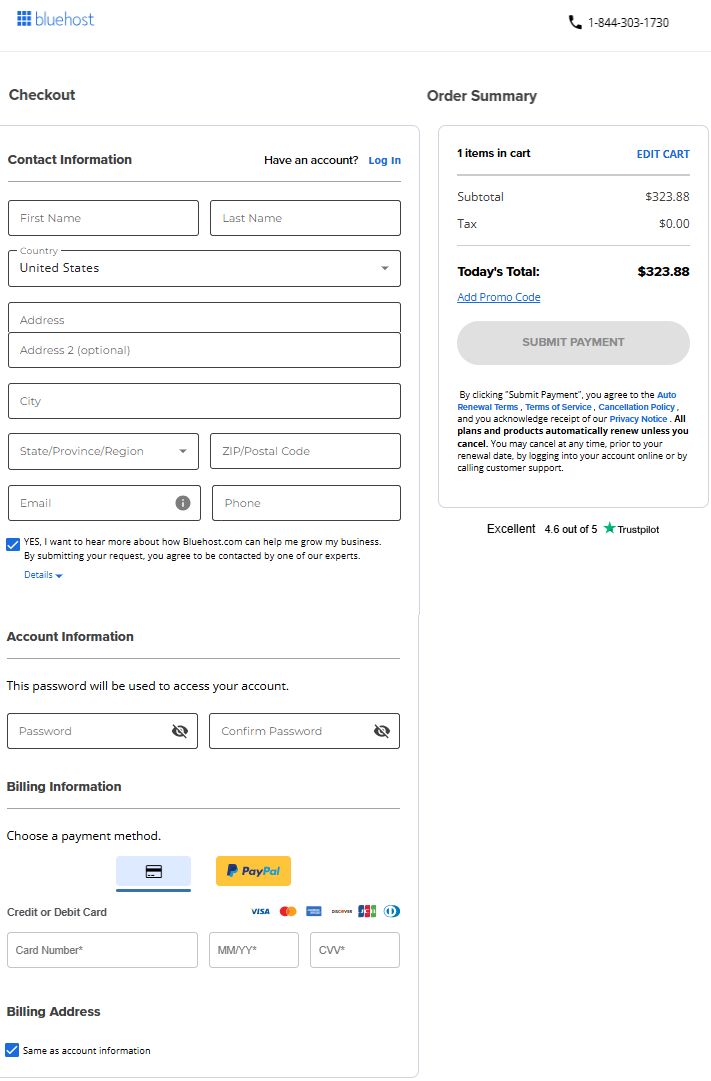Screen dimensions: 711x1081
Task: Click the disabled SUBMIT PAYMENT button
Action: (x=573, y=342)
